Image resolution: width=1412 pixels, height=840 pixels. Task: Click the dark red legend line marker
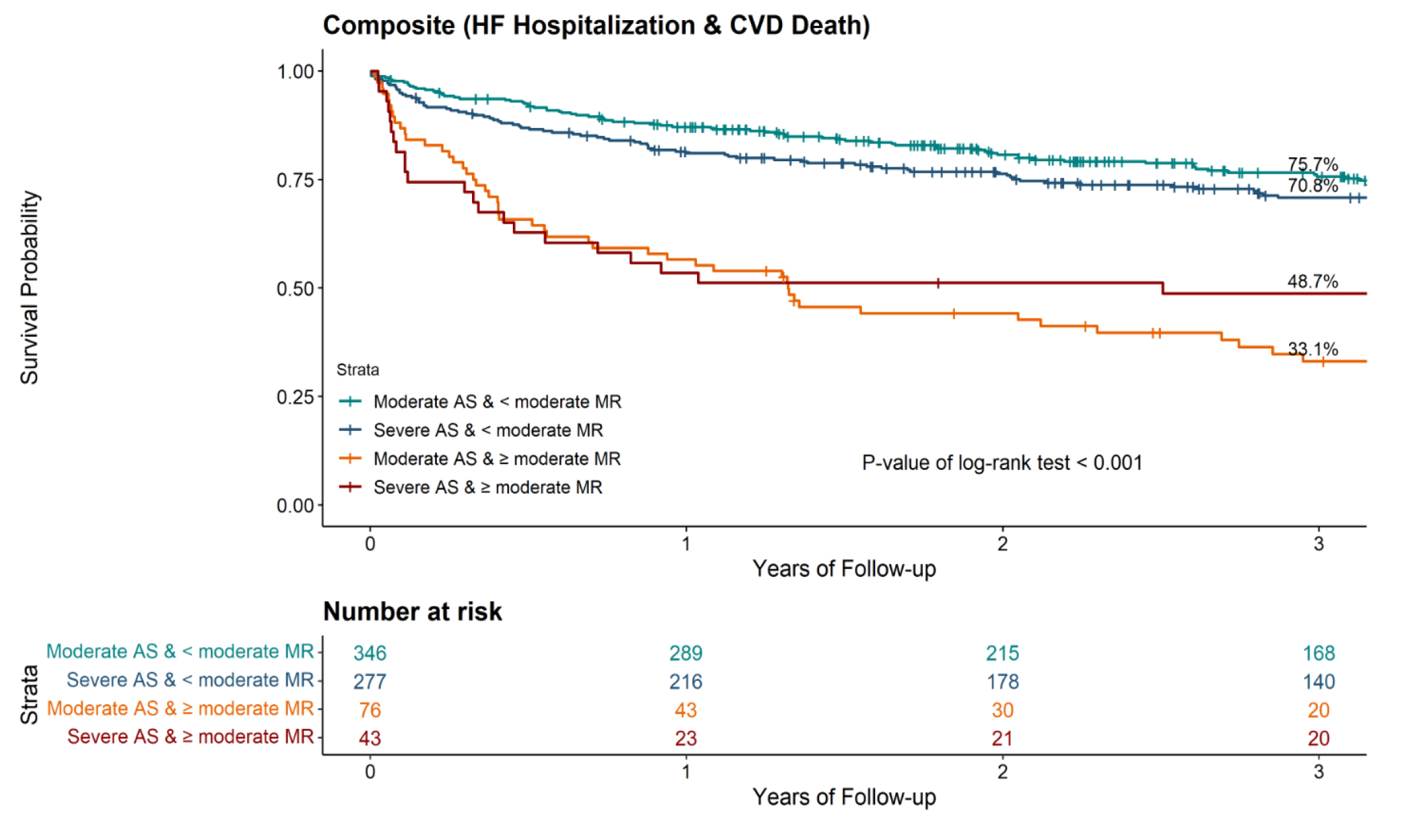[350, 487]
